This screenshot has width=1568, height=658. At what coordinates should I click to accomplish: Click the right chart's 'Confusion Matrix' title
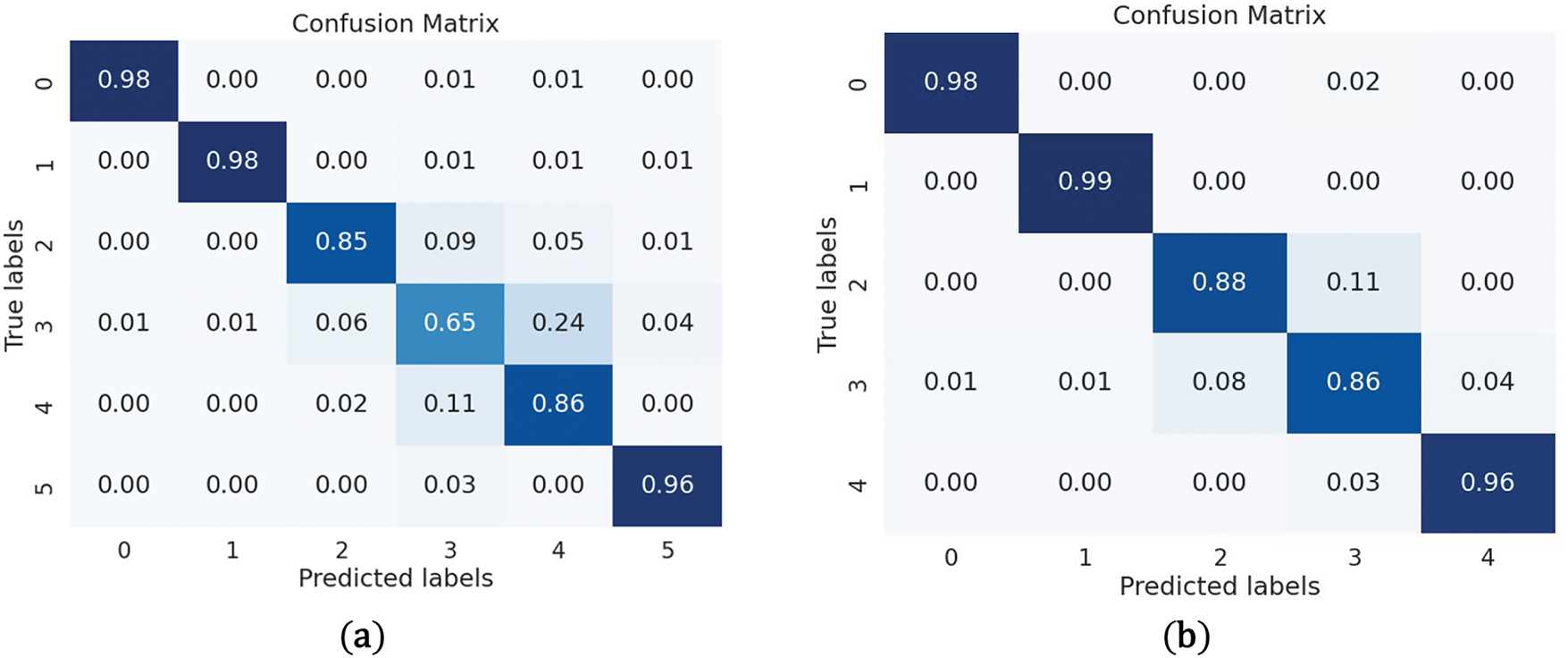click(x=1219, y=15)
